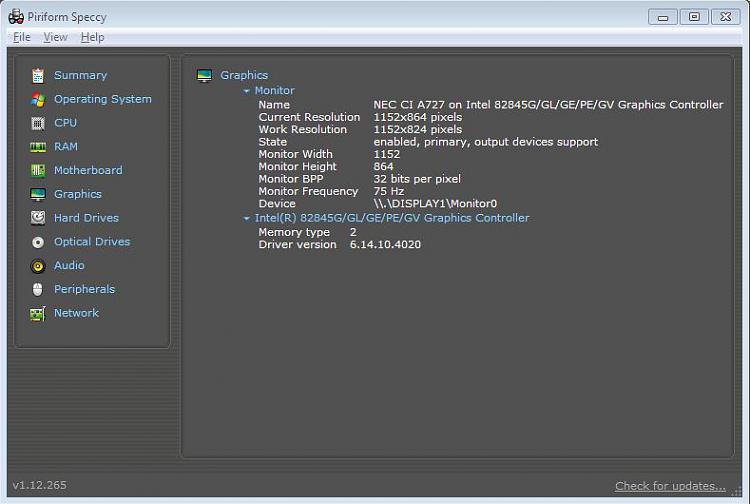Click the Monitor Height label
The width and height of the screenshot is (750, 504).
tap(297, 167)
